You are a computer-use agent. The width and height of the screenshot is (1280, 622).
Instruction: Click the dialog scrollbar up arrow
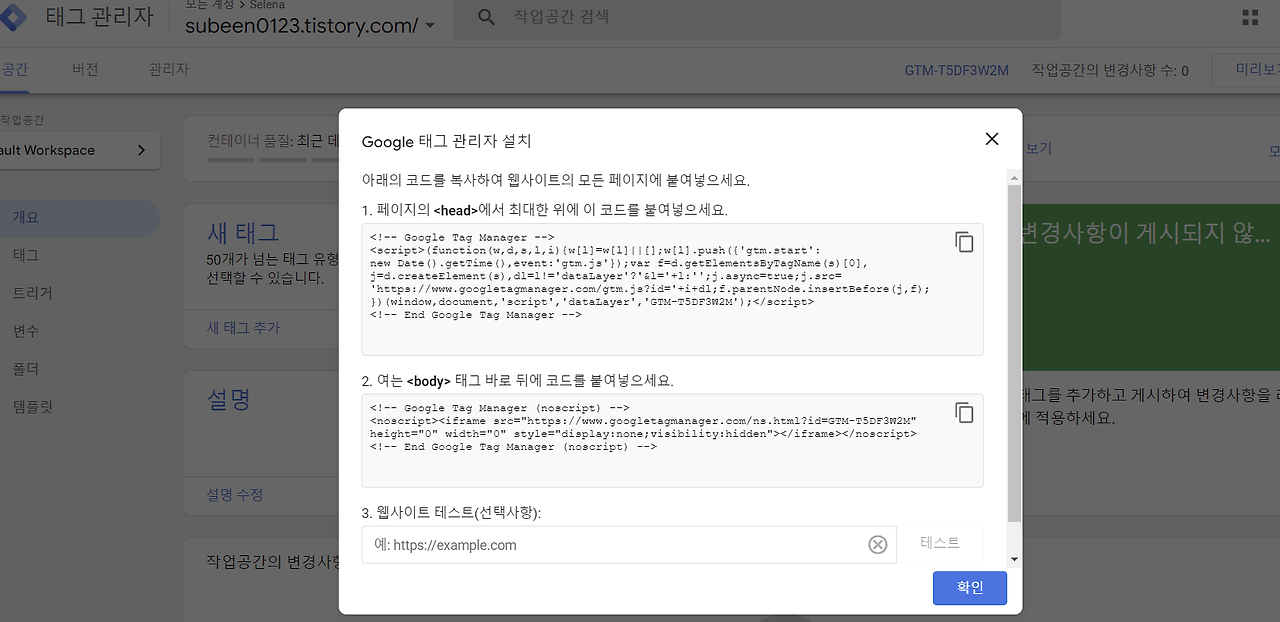point(1014,177)
